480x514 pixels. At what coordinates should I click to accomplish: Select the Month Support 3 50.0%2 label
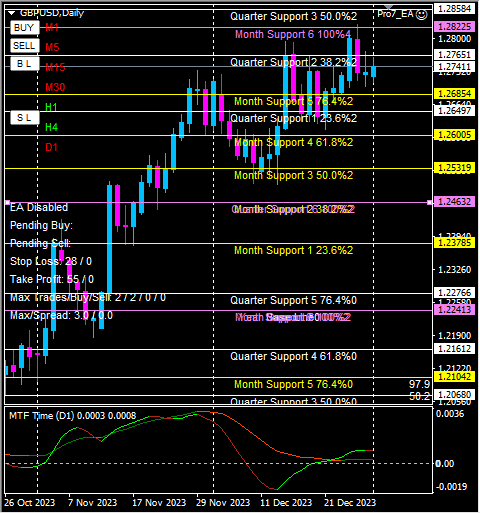coord(293,175)
